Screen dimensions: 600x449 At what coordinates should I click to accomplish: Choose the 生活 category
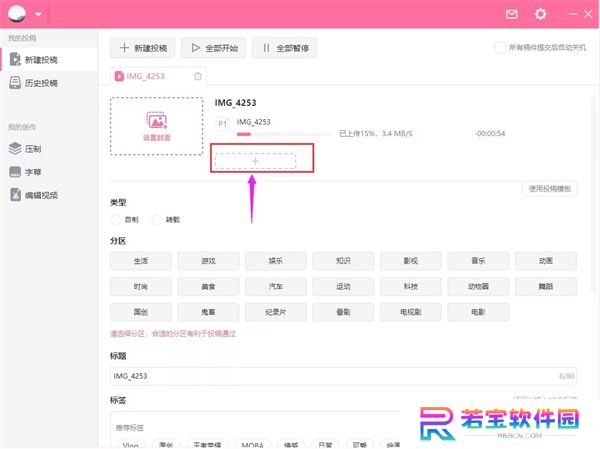(x=141, y=261)
